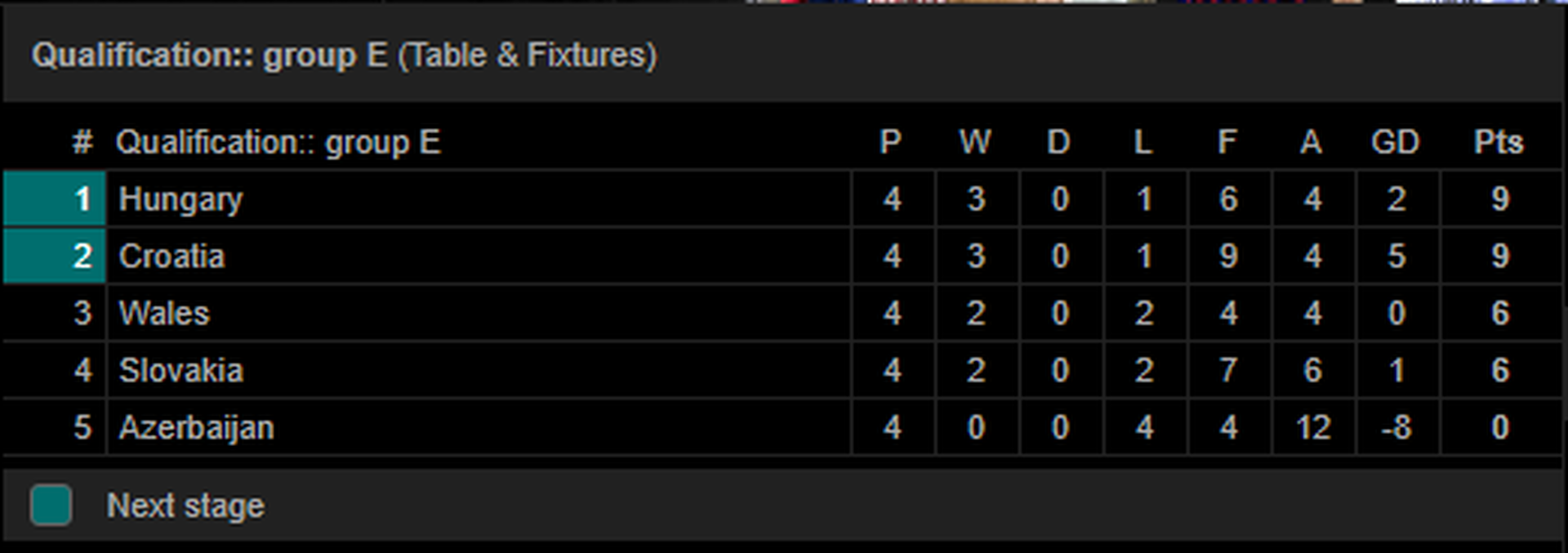Open the Hungary team link
The width and height of the screenshot is (1568, 553).
click(180, 199)
